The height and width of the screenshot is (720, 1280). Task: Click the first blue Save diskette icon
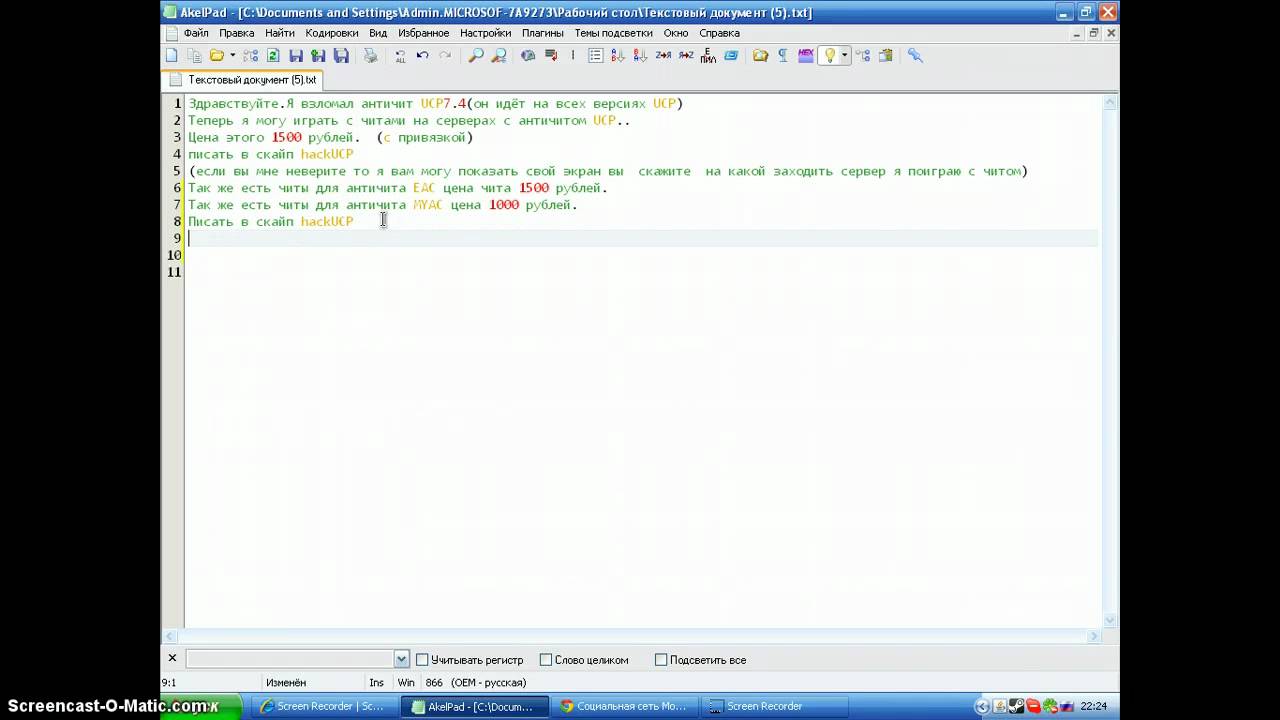click(296, 56)
